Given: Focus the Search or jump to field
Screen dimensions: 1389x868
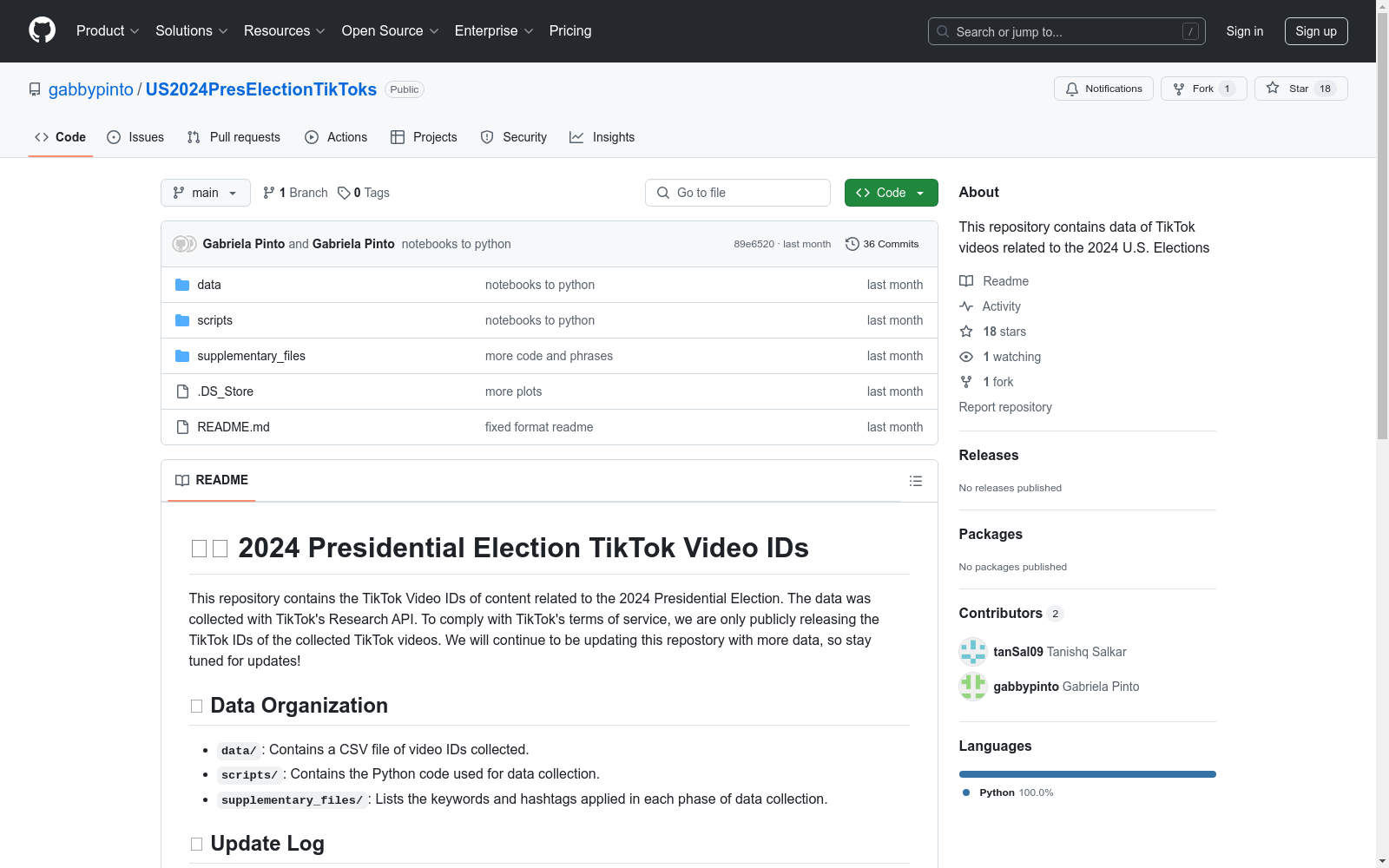Looking at the screenshot, I should point(1067,31).
